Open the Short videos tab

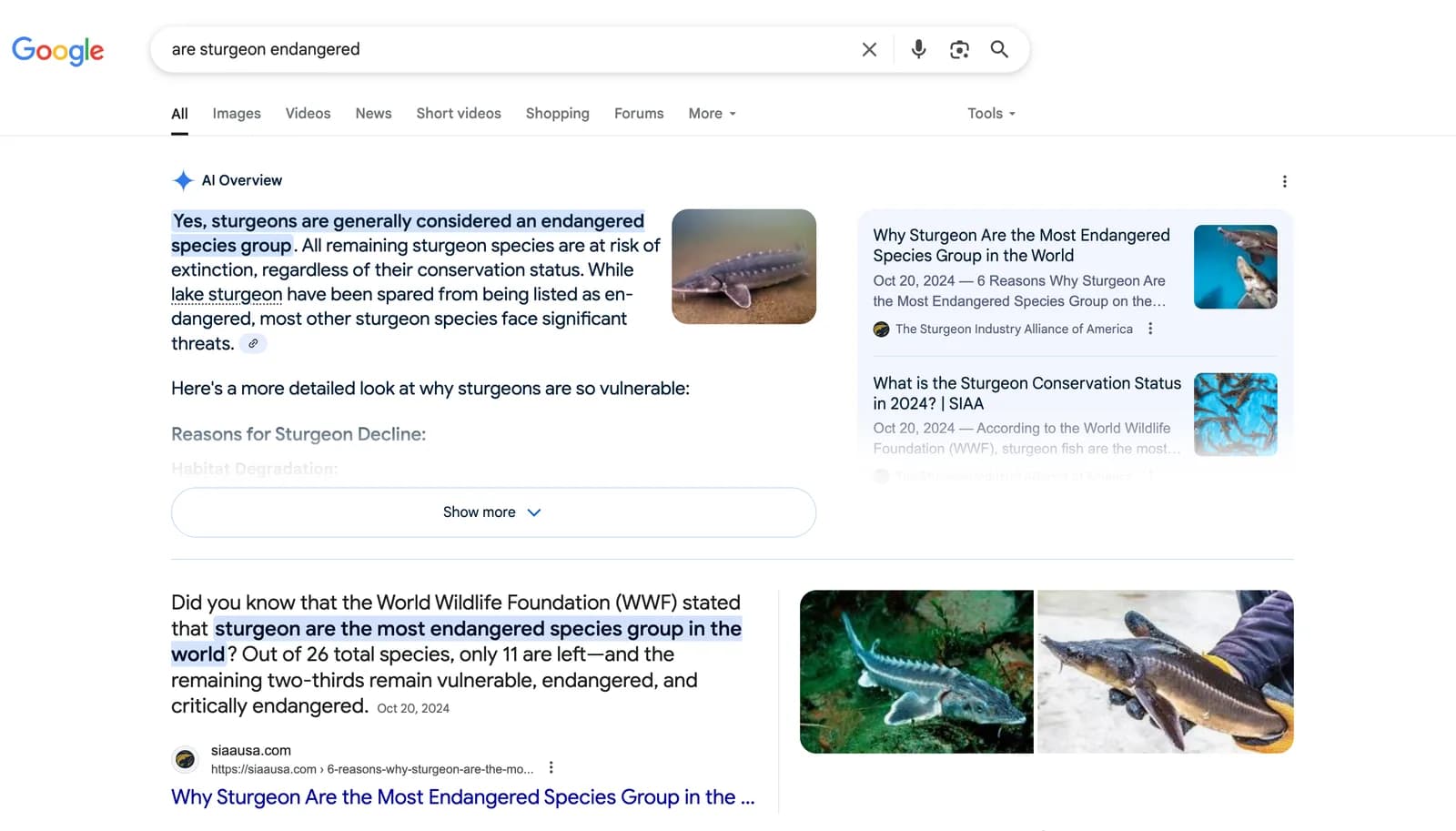[459, 113]
